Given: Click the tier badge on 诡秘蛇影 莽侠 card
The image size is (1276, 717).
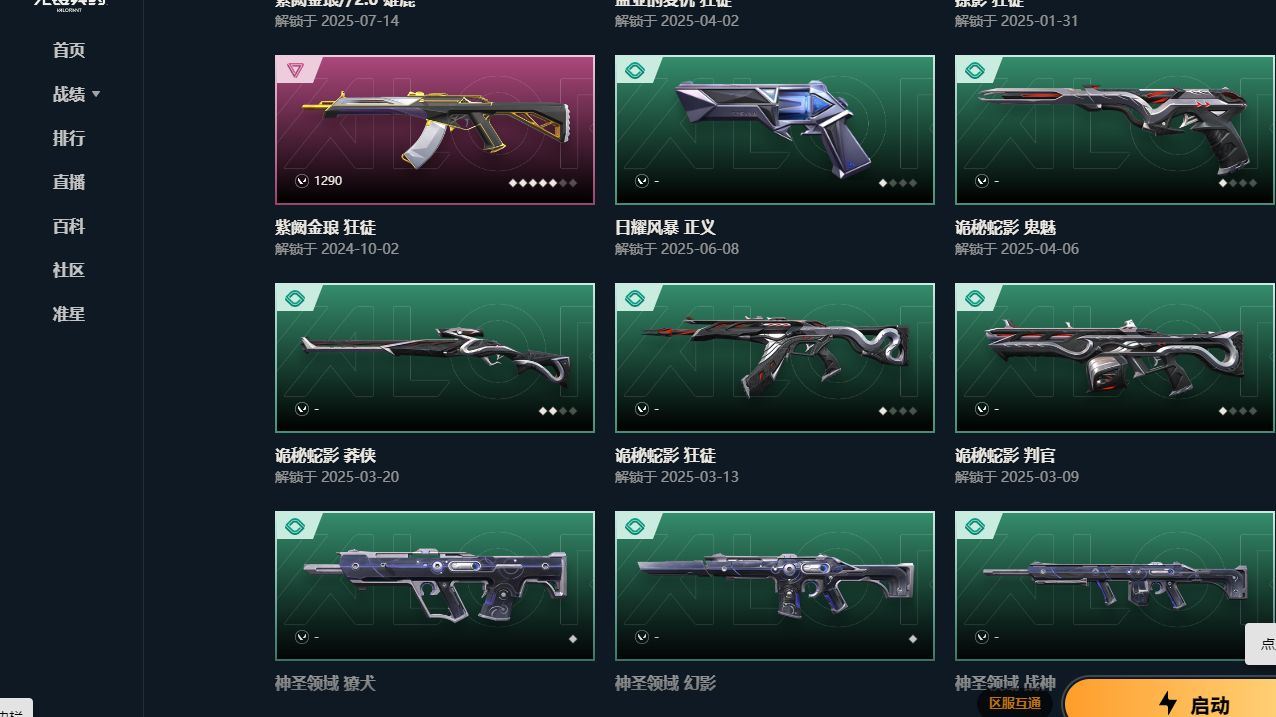Looking at the screenshot, I should coord(295,298).
